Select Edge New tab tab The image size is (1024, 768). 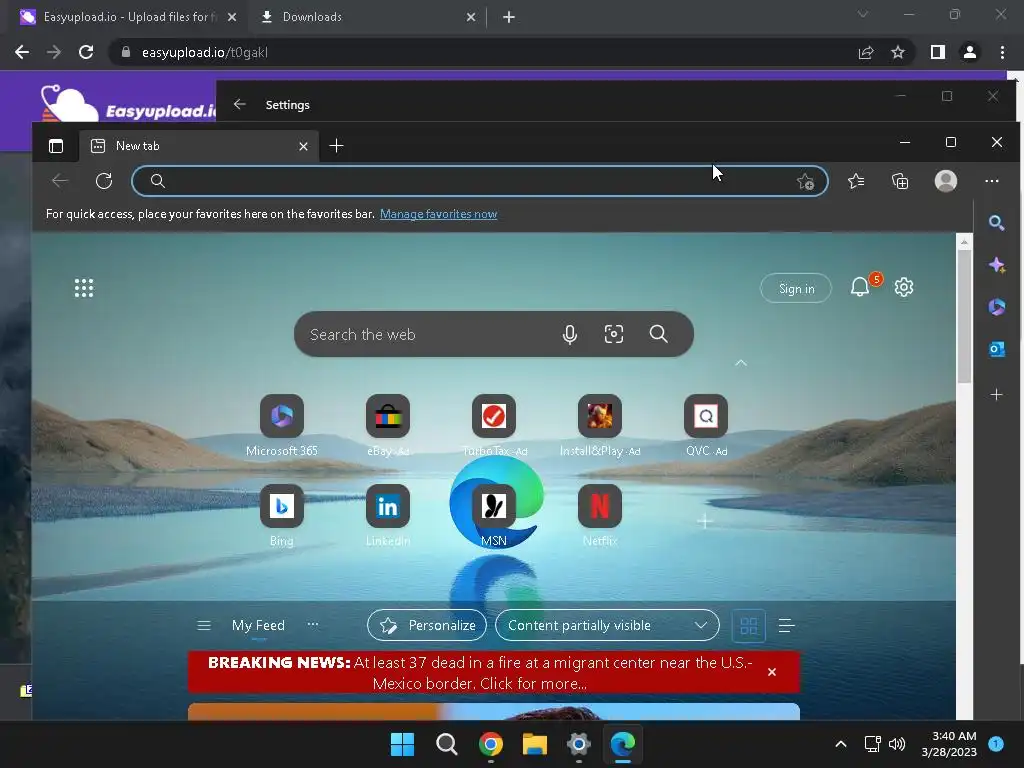pos(199,146)
